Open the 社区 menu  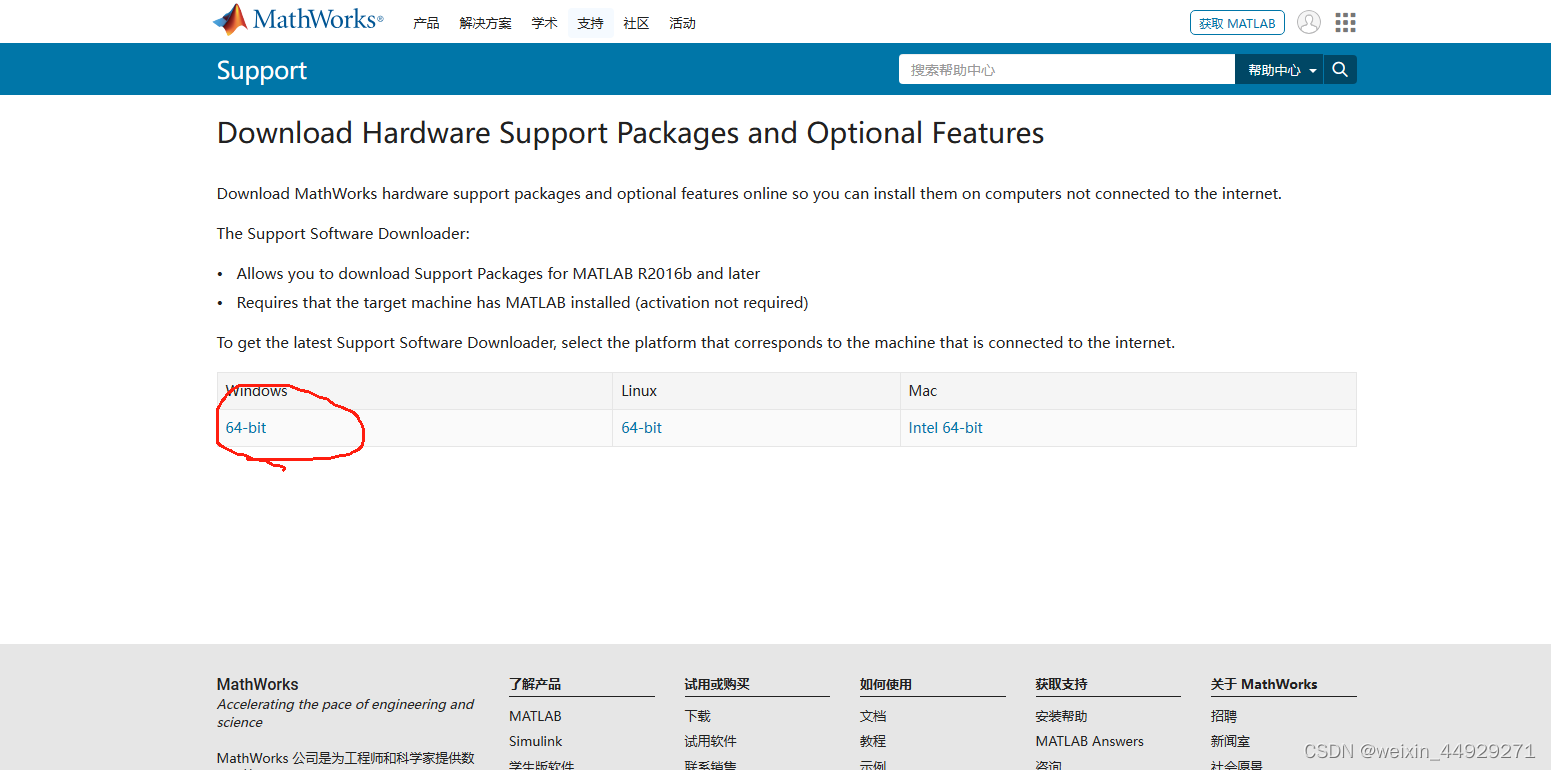pyautogui.click(x=636, y=23)
